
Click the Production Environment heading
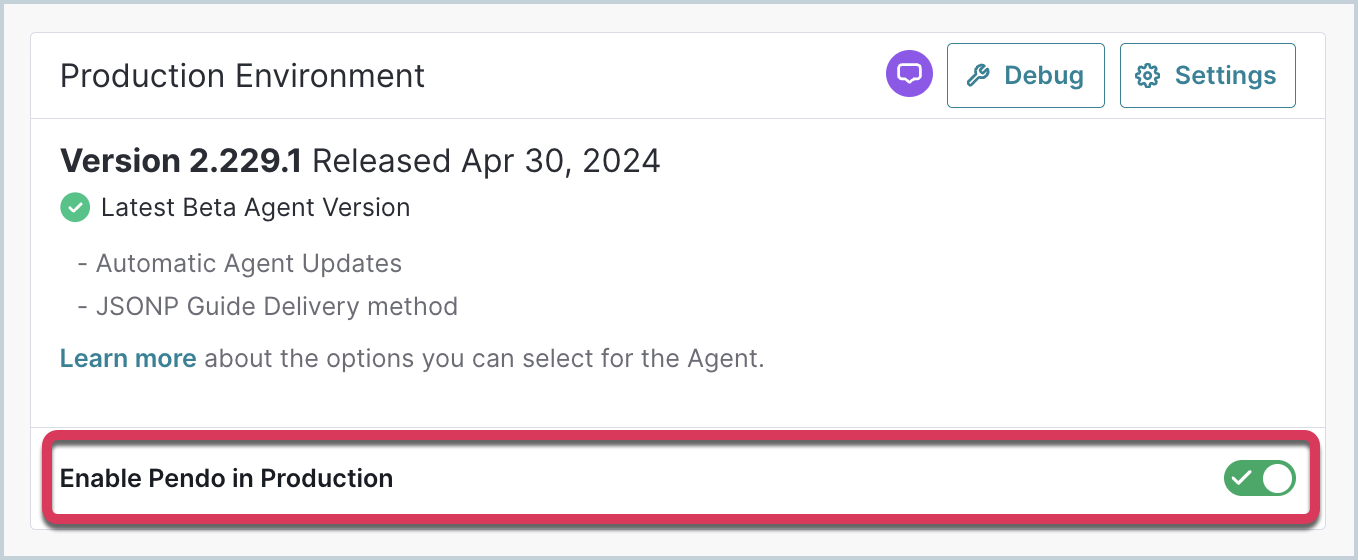[242, 75]
